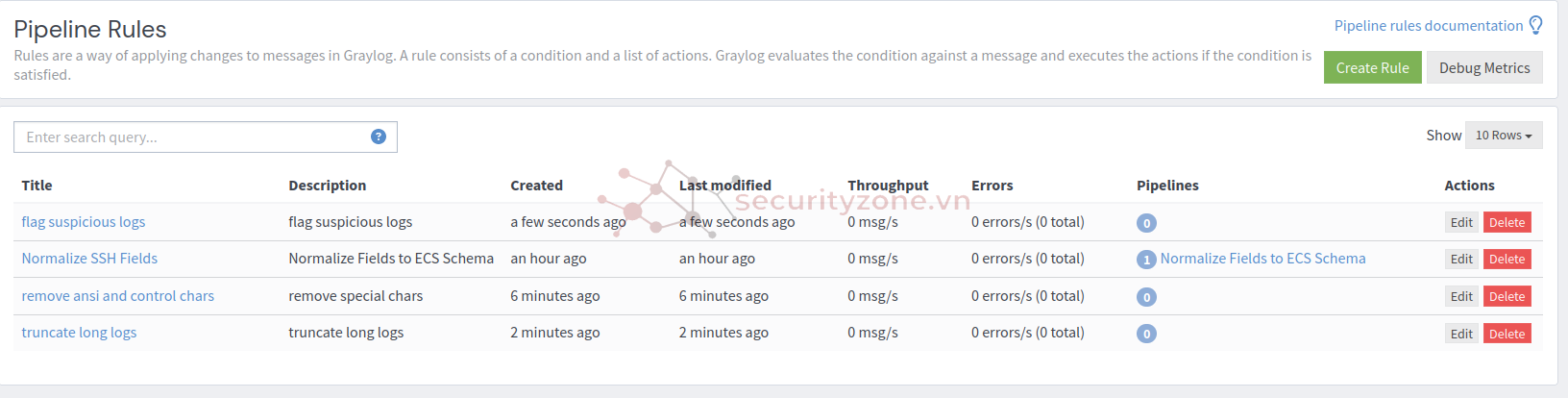Viewport: 1568px width, 398px height.
Task: Click pipeline count badge for remove ansi rule
Action: pos(1146,297)
